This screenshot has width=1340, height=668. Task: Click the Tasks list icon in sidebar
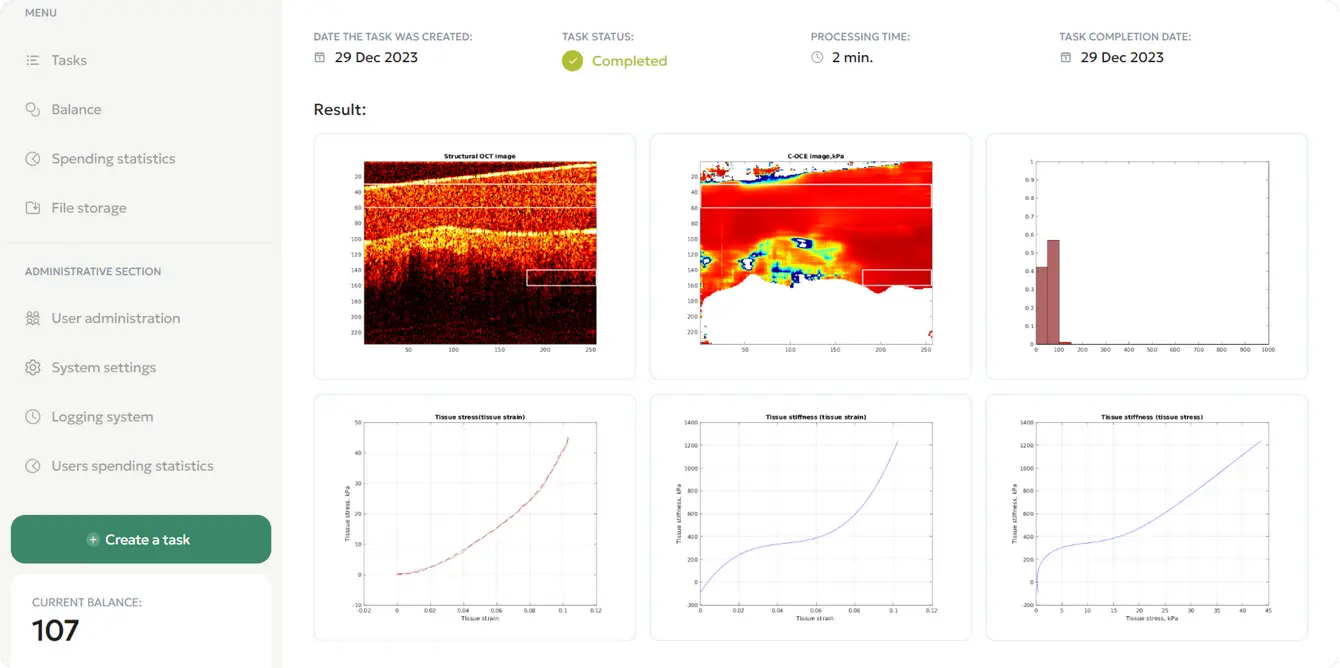tap(33, 61)
